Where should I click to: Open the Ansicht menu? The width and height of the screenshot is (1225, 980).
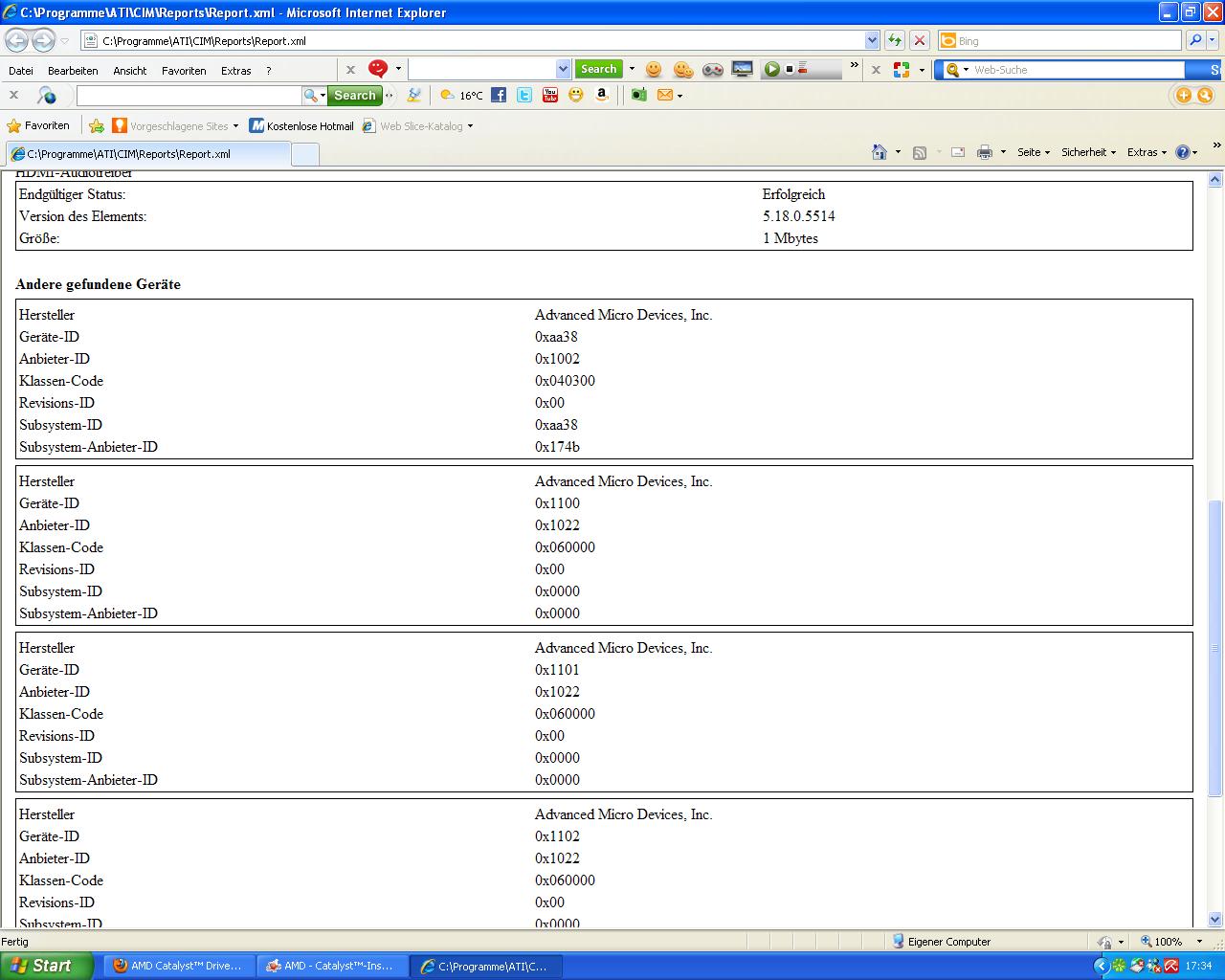pos(130,71)
